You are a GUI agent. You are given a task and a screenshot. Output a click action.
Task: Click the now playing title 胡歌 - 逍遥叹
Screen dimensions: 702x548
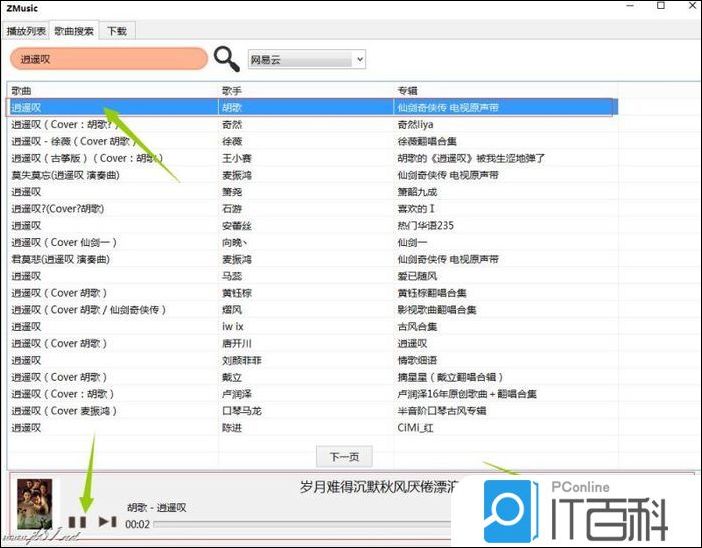[156, 507]
